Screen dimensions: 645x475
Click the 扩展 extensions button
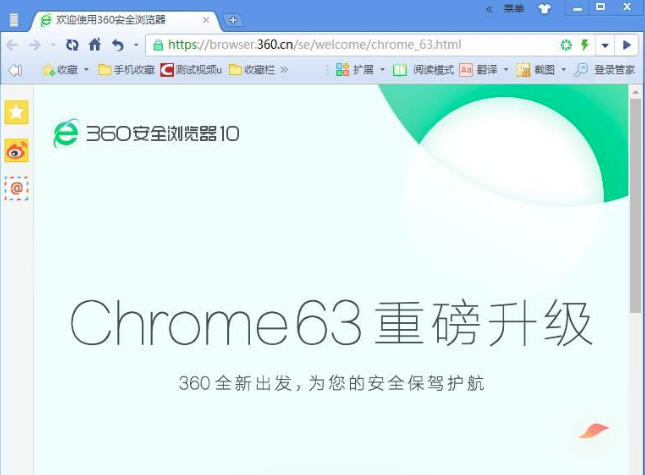(x=355, y=70)
